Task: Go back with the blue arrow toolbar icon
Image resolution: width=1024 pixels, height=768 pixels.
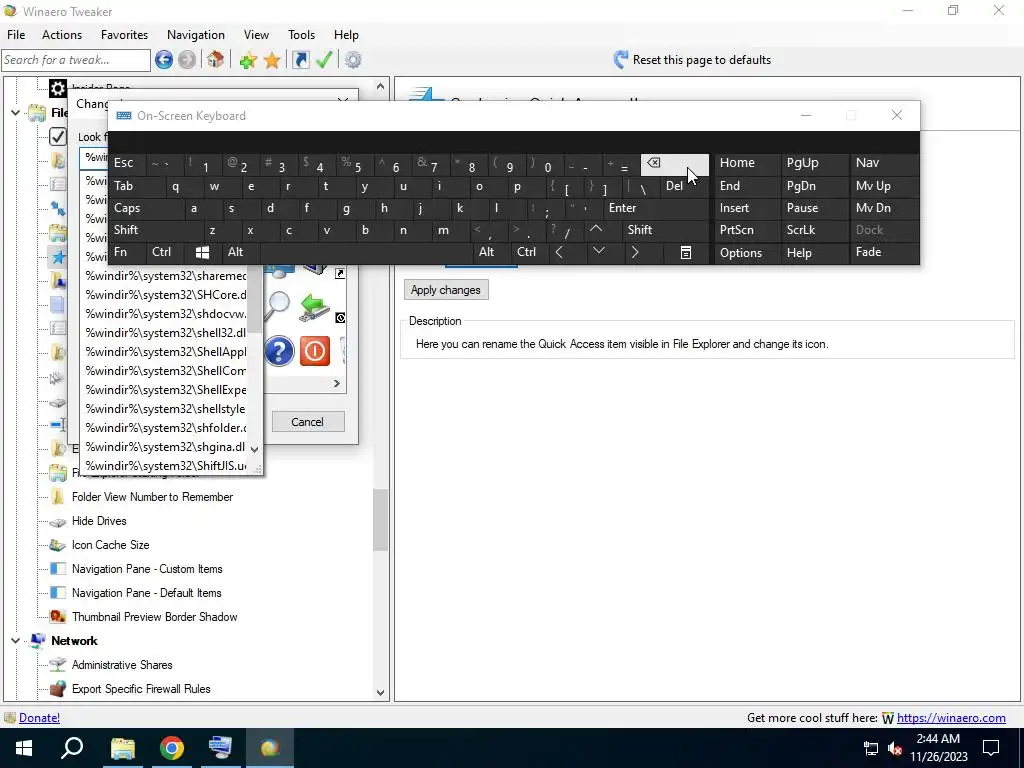Action: click(x=164, y=60)
